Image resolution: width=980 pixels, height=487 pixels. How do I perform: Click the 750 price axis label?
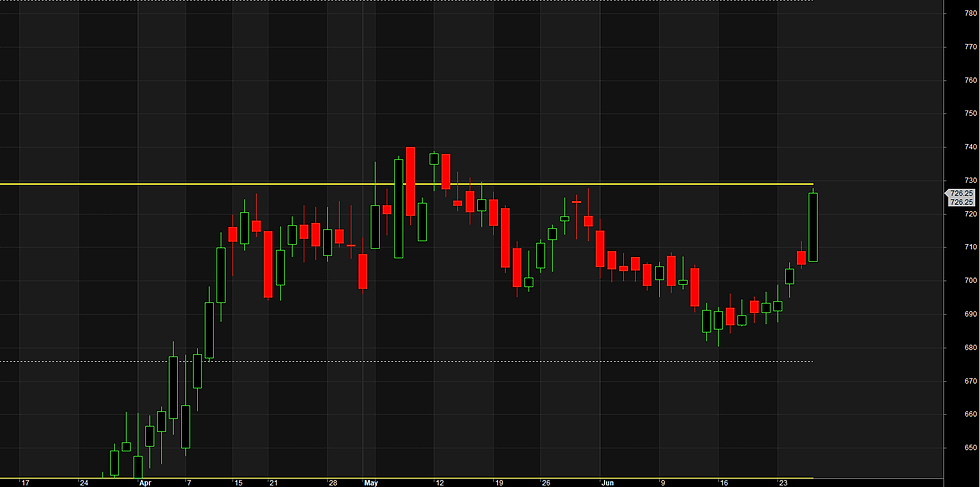971,114
